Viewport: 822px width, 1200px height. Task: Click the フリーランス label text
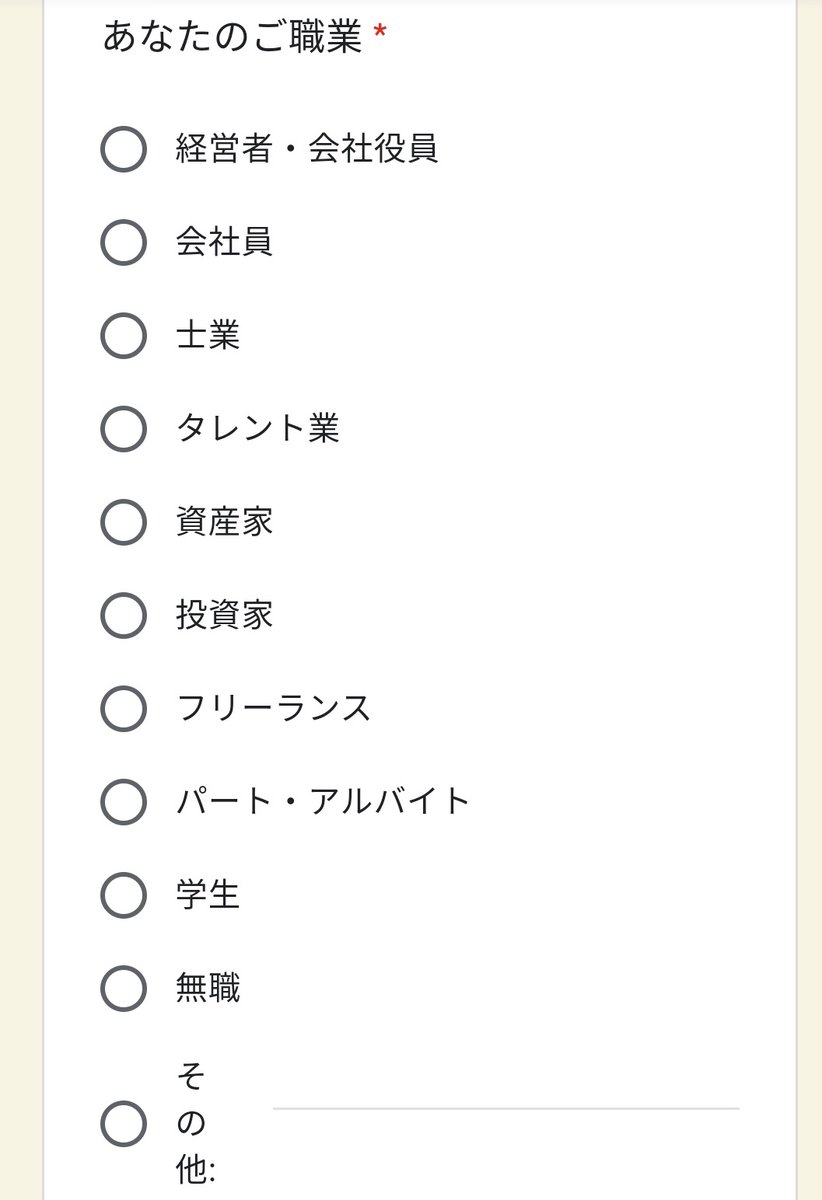click(273, 708)
